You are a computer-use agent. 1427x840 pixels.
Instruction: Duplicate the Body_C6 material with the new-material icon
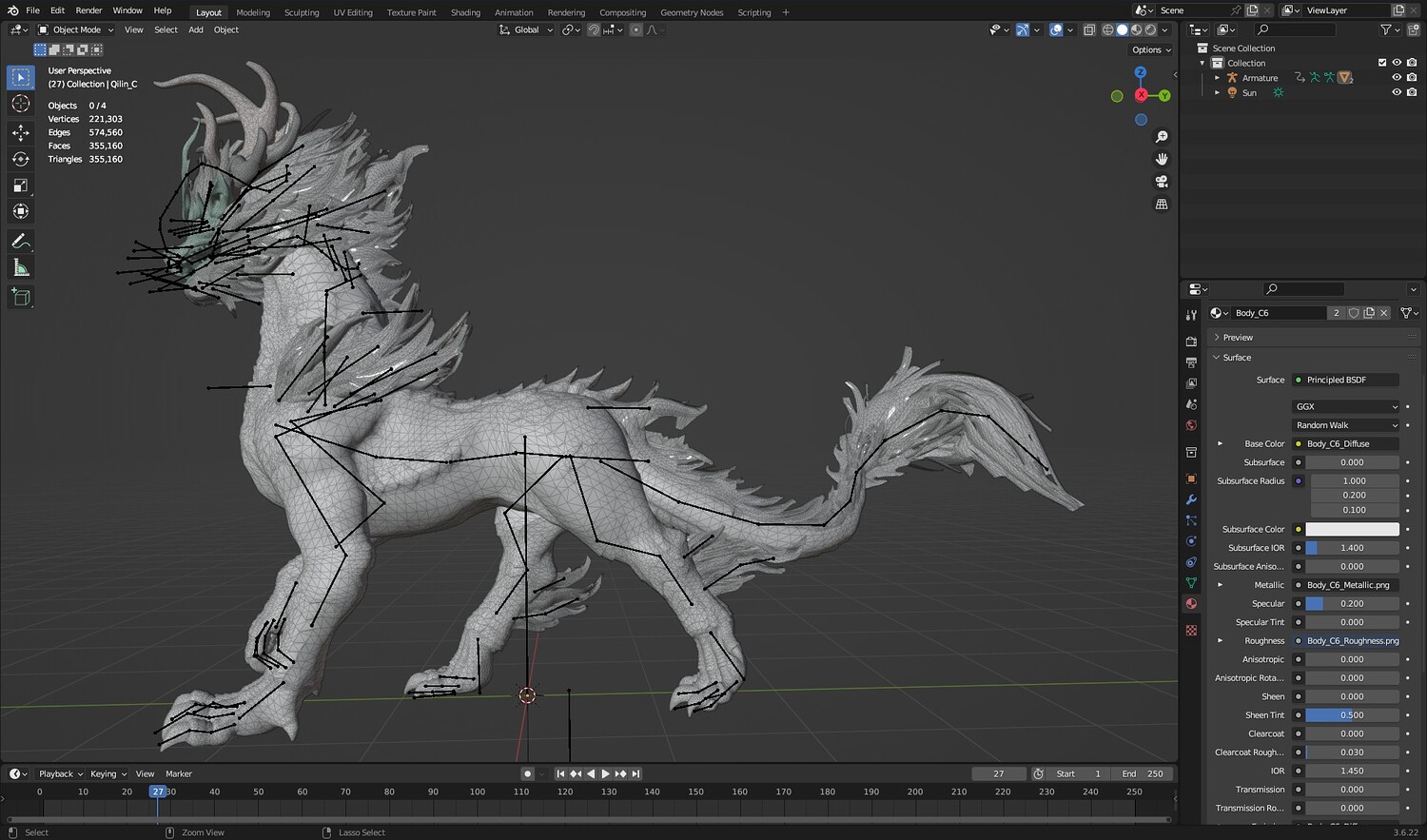click(x=1368, y=313)
